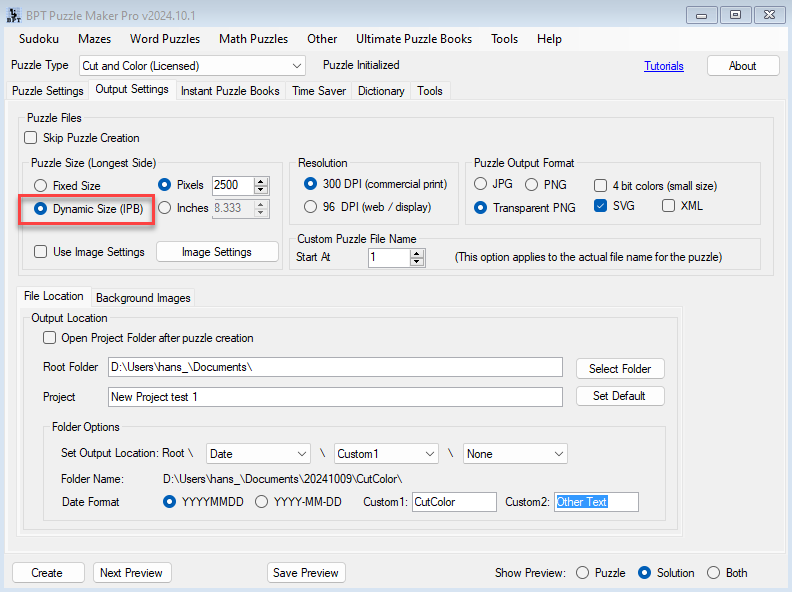The height and width of the screenshot is (592, 792).
Task: Click the Project name input field
Action: tap(335, 397)
